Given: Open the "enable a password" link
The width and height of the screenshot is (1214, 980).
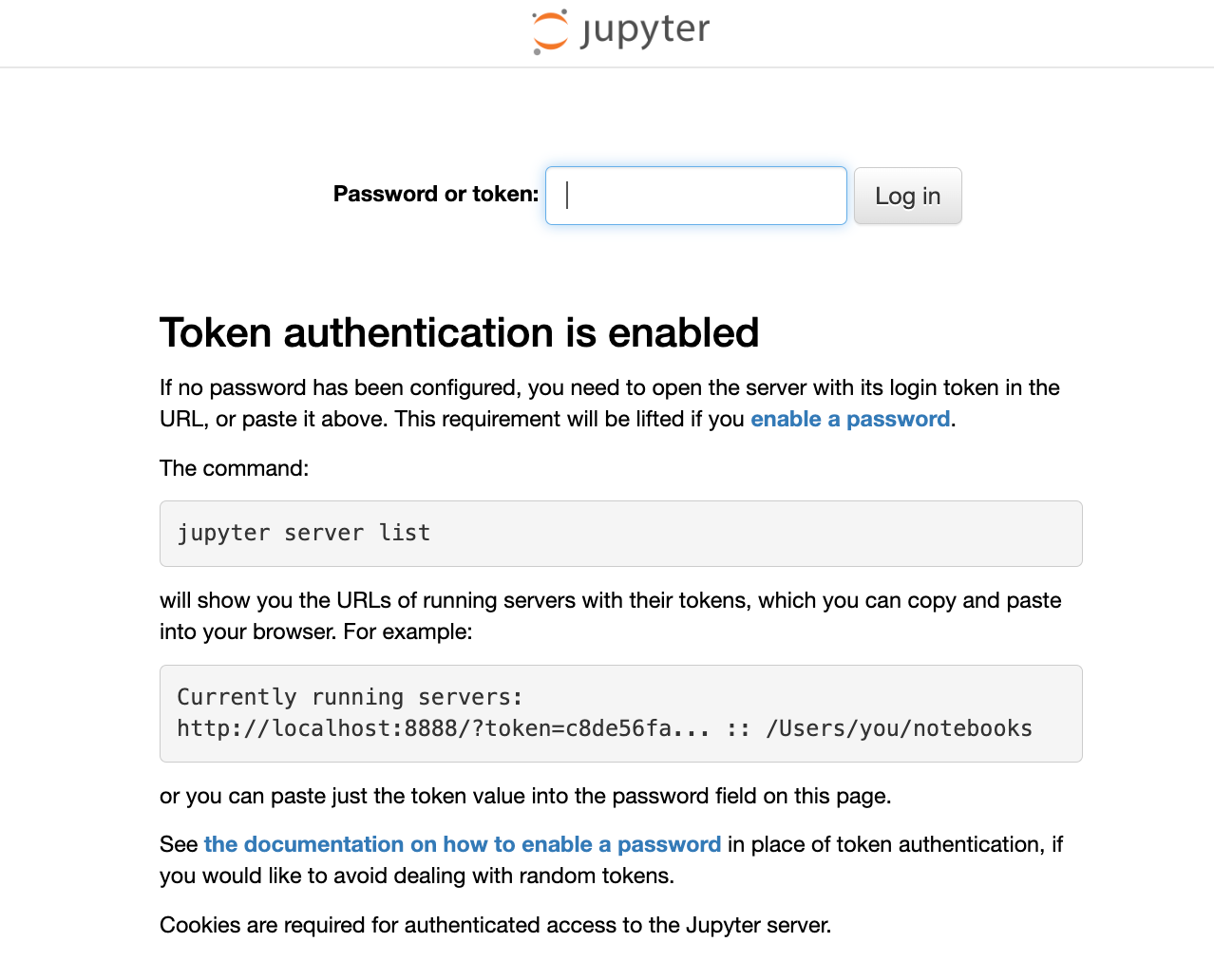Looking at the screenshot, I should pos(850,419).
